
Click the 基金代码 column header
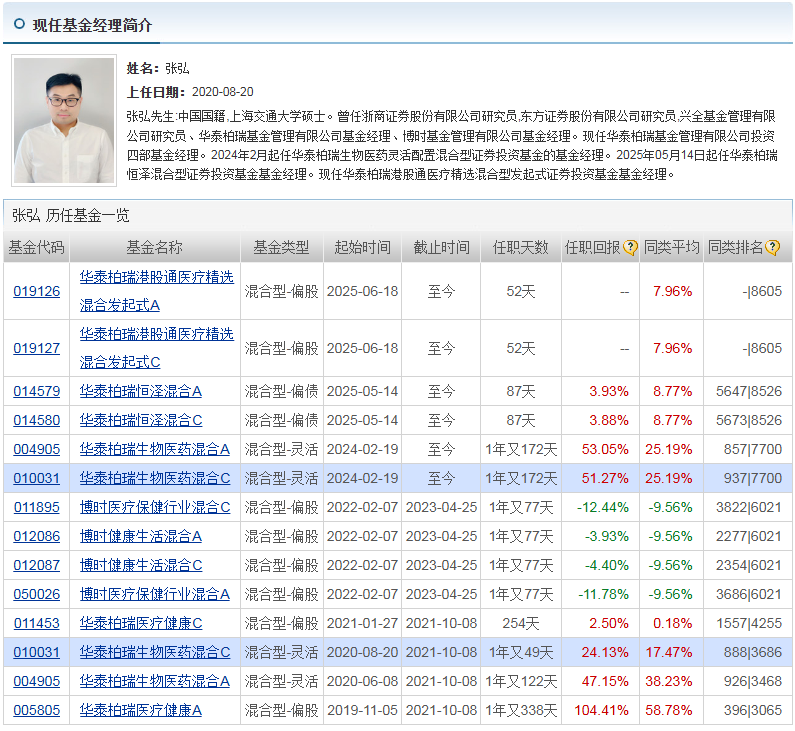tap(37, 247)
